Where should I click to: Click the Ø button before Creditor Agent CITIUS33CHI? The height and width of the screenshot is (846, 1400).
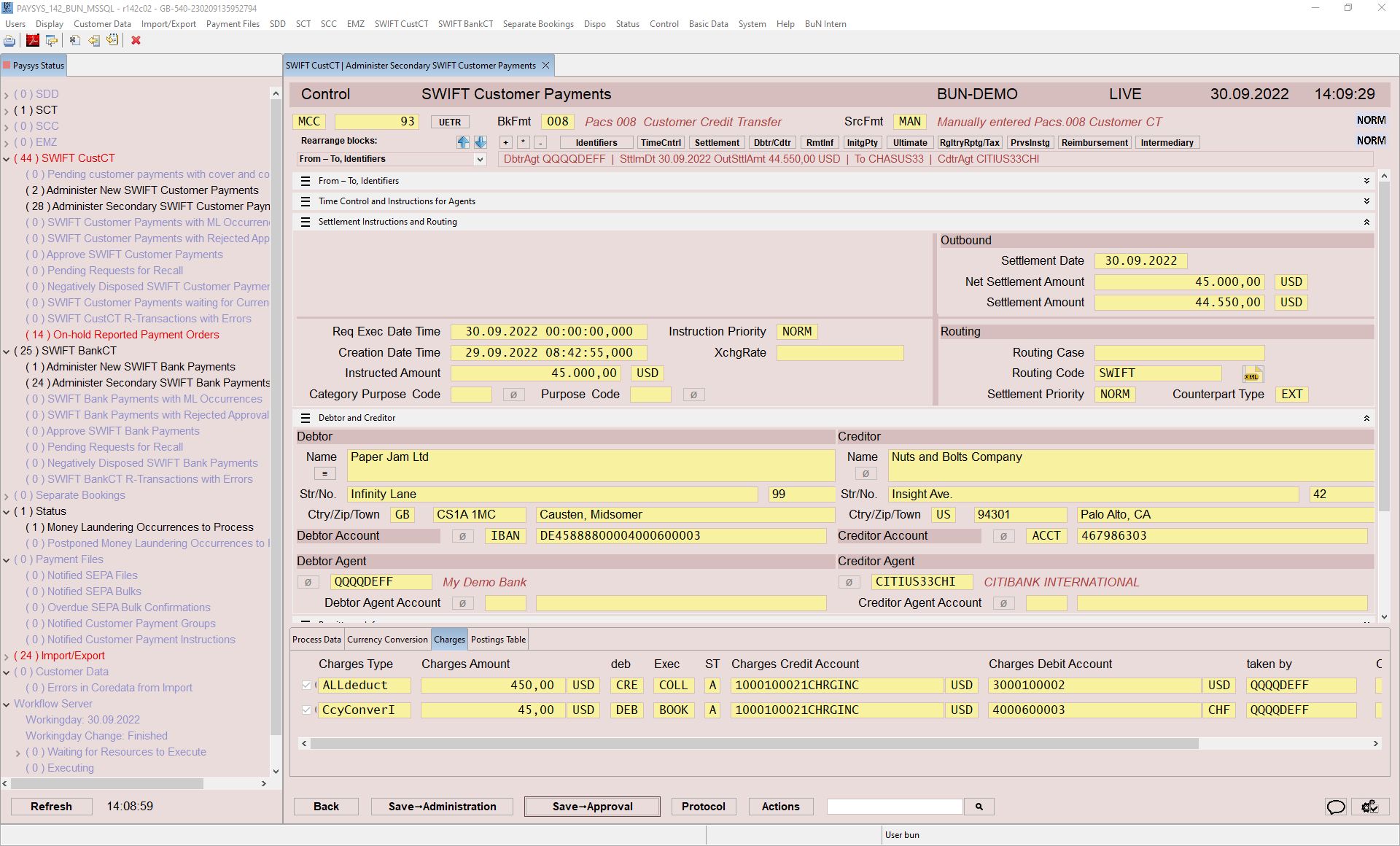[x=849, y=583]
